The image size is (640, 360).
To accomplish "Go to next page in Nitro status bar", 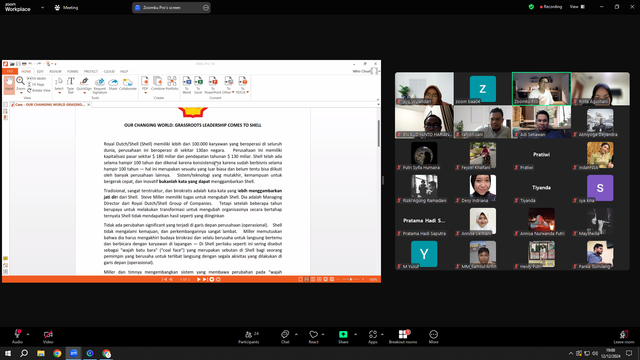I will [199, 280].
